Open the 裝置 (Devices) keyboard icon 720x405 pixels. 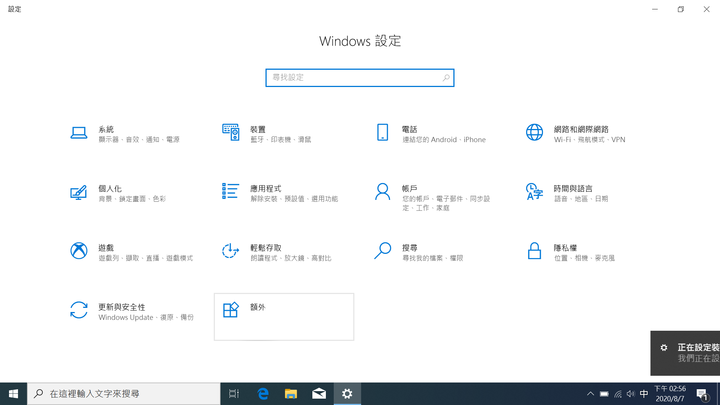[x=231, y=132]
